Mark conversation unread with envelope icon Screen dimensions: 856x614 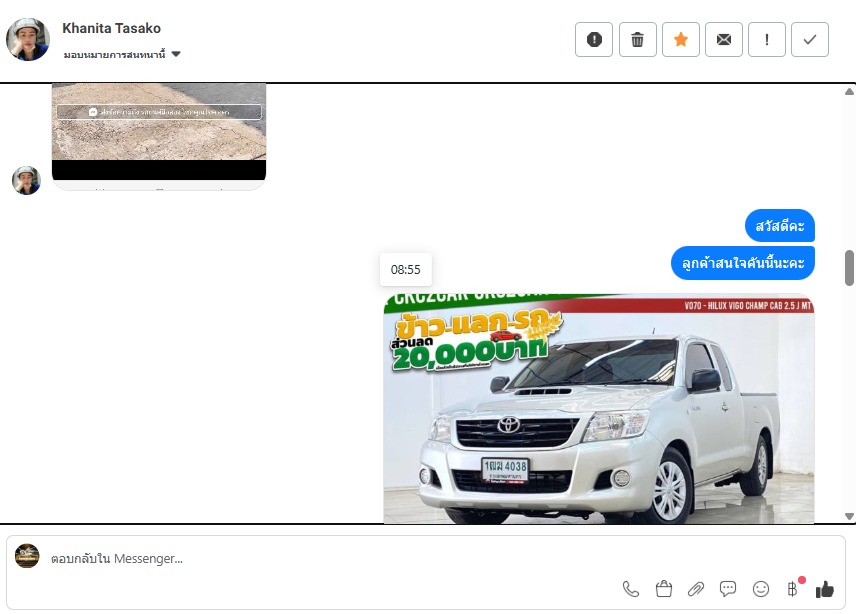click(x=724, y=40)
